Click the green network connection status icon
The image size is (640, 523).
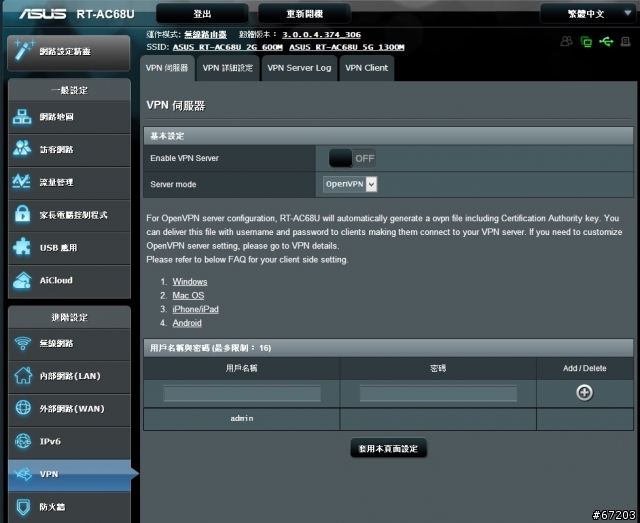click(586, 41)
